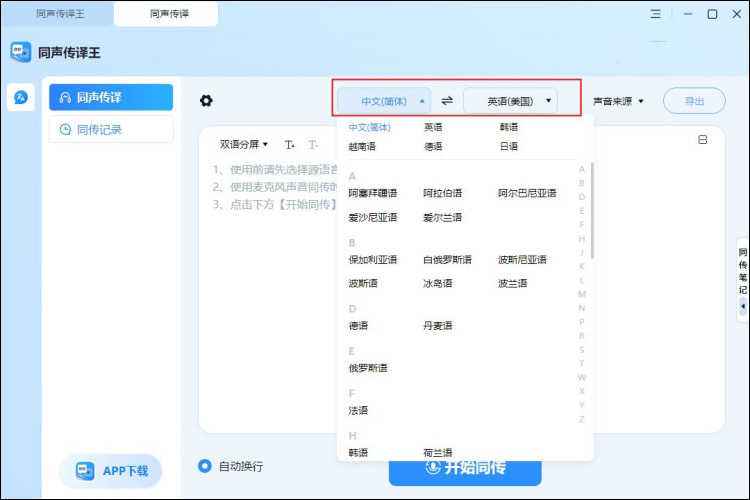Open the settings gear icon
The width and height of the screenshot is (750, 500).
tap(206, 101)
